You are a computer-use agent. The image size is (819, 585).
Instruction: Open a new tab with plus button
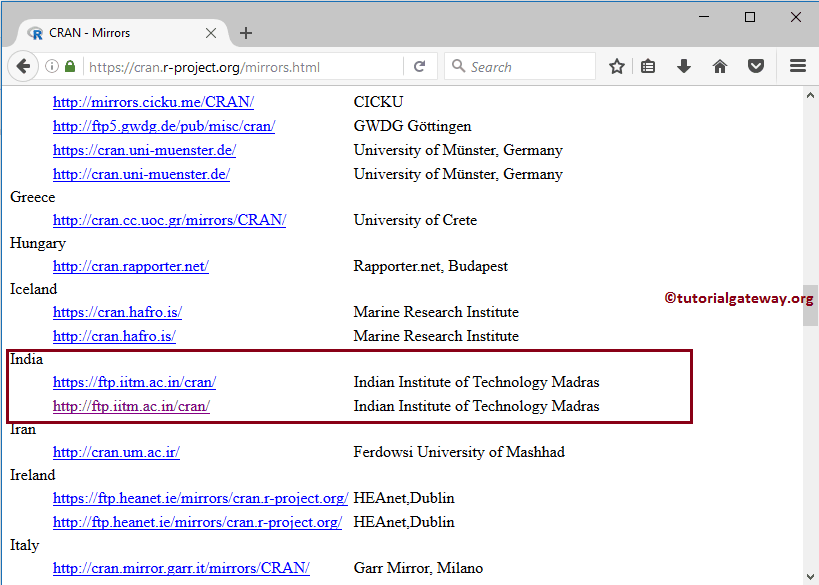click(245, 33)
